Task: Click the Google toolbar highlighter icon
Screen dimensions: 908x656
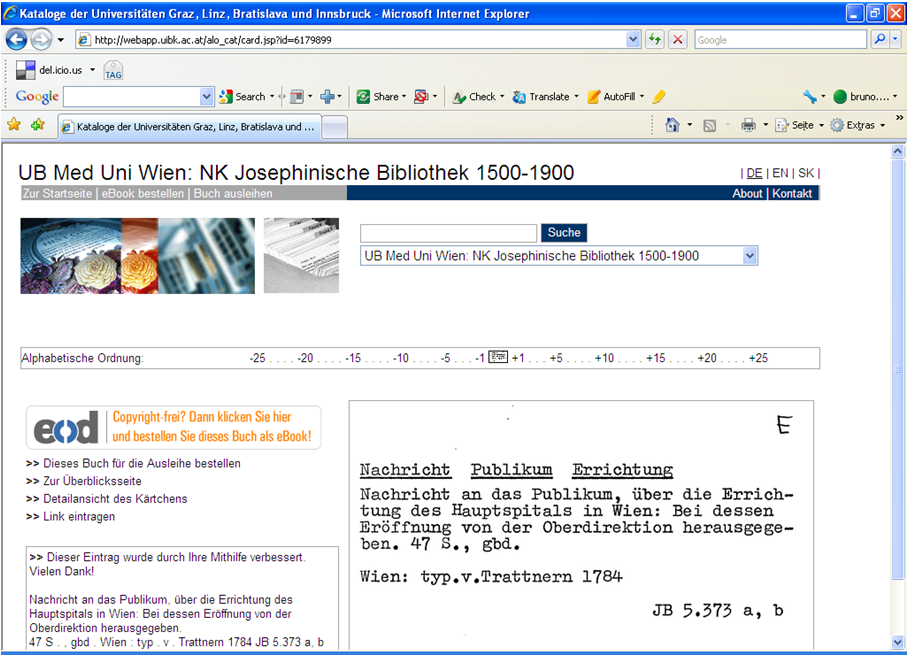Action: [x=658, y=97]
